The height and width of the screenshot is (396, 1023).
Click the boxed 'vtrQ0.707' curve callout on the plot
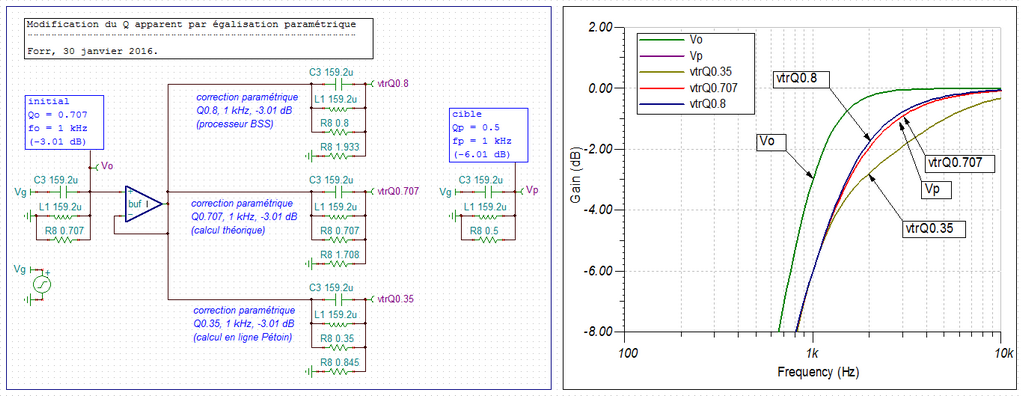point(959,163)
